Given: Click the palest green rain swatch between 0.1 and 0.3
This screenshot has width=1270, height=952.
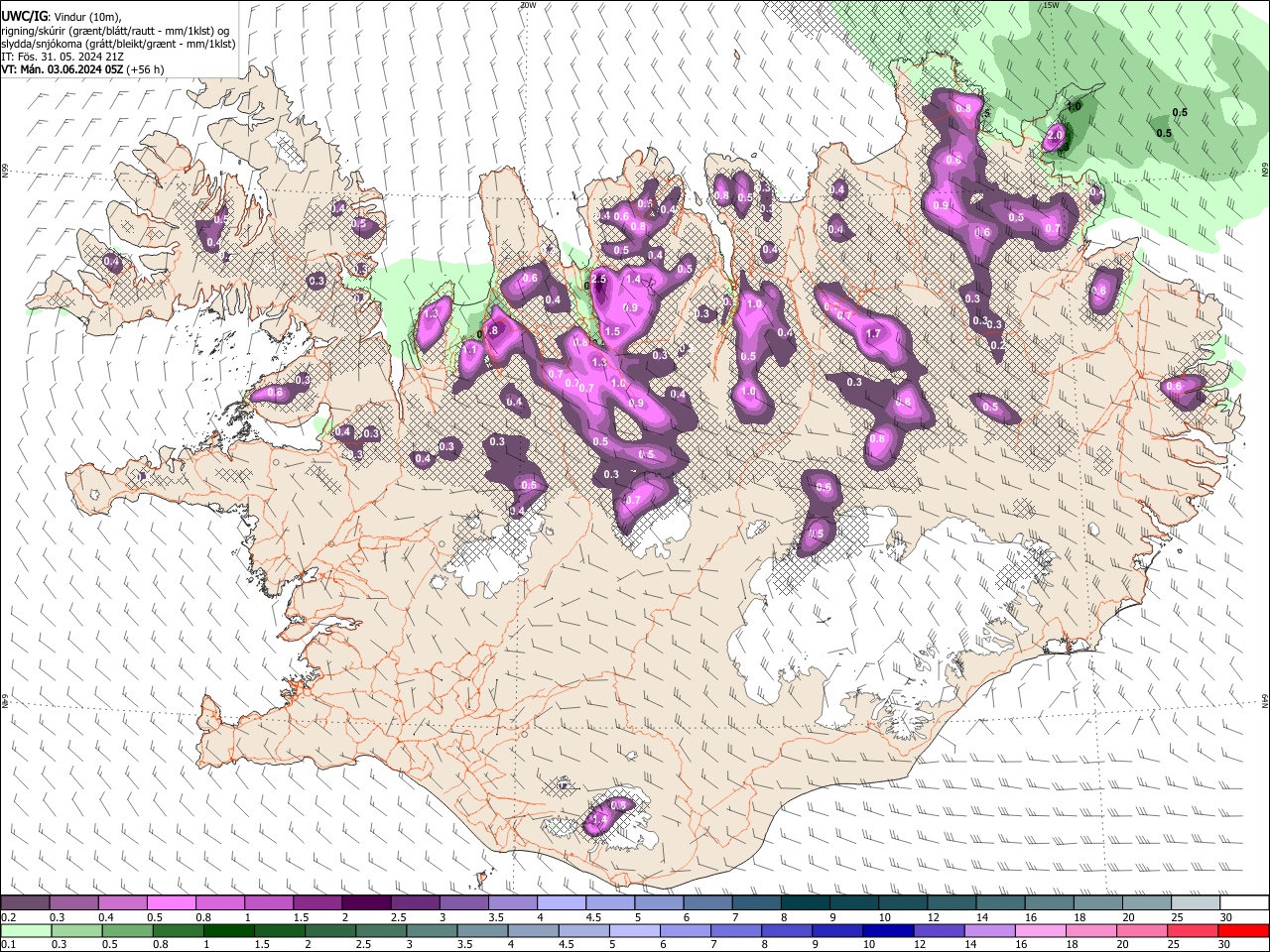Looking at the screenshot, I should (25, 930).
